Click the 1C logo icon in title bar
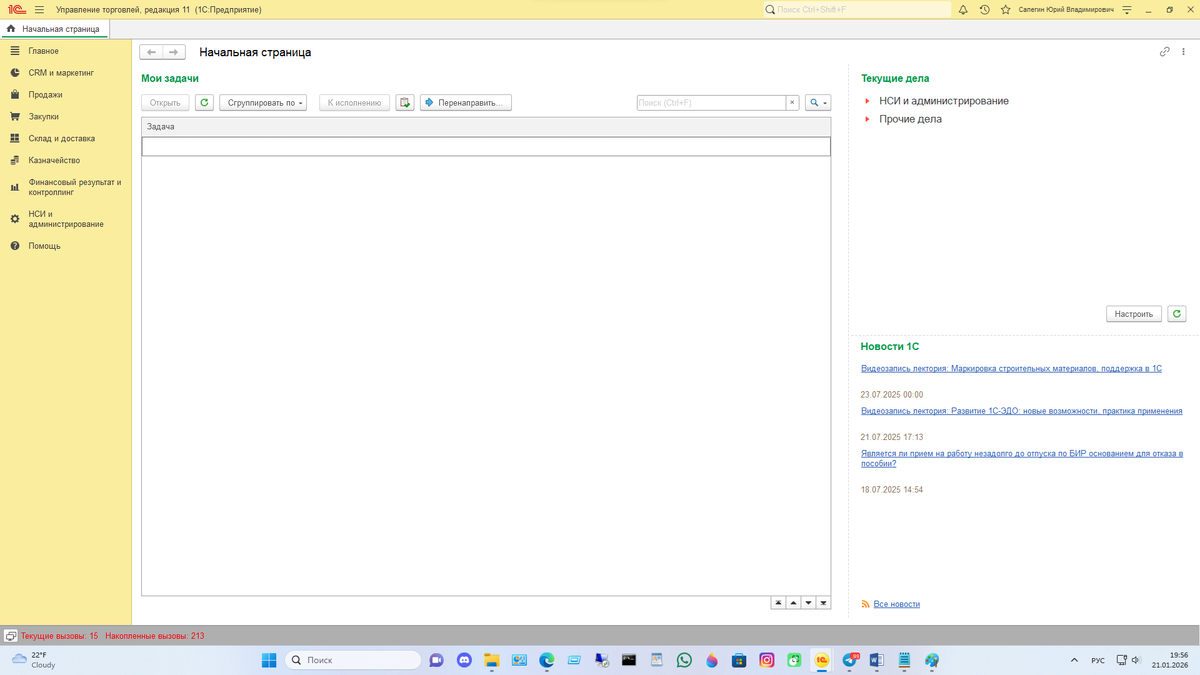1200x675 pixels. [x=15, y=9]
